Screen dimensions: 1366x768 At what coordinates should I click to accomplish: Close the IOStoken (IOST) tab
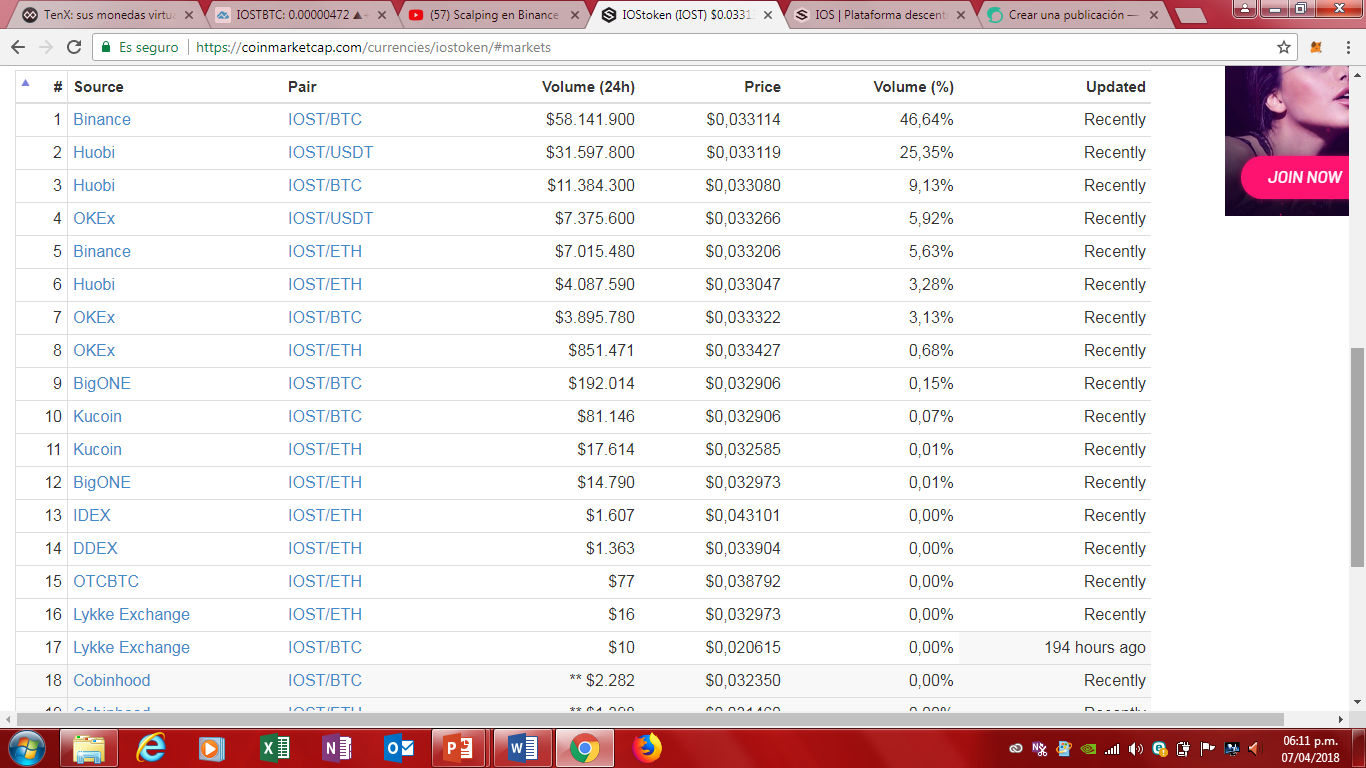pyautogui.click(x=767, y=16)
